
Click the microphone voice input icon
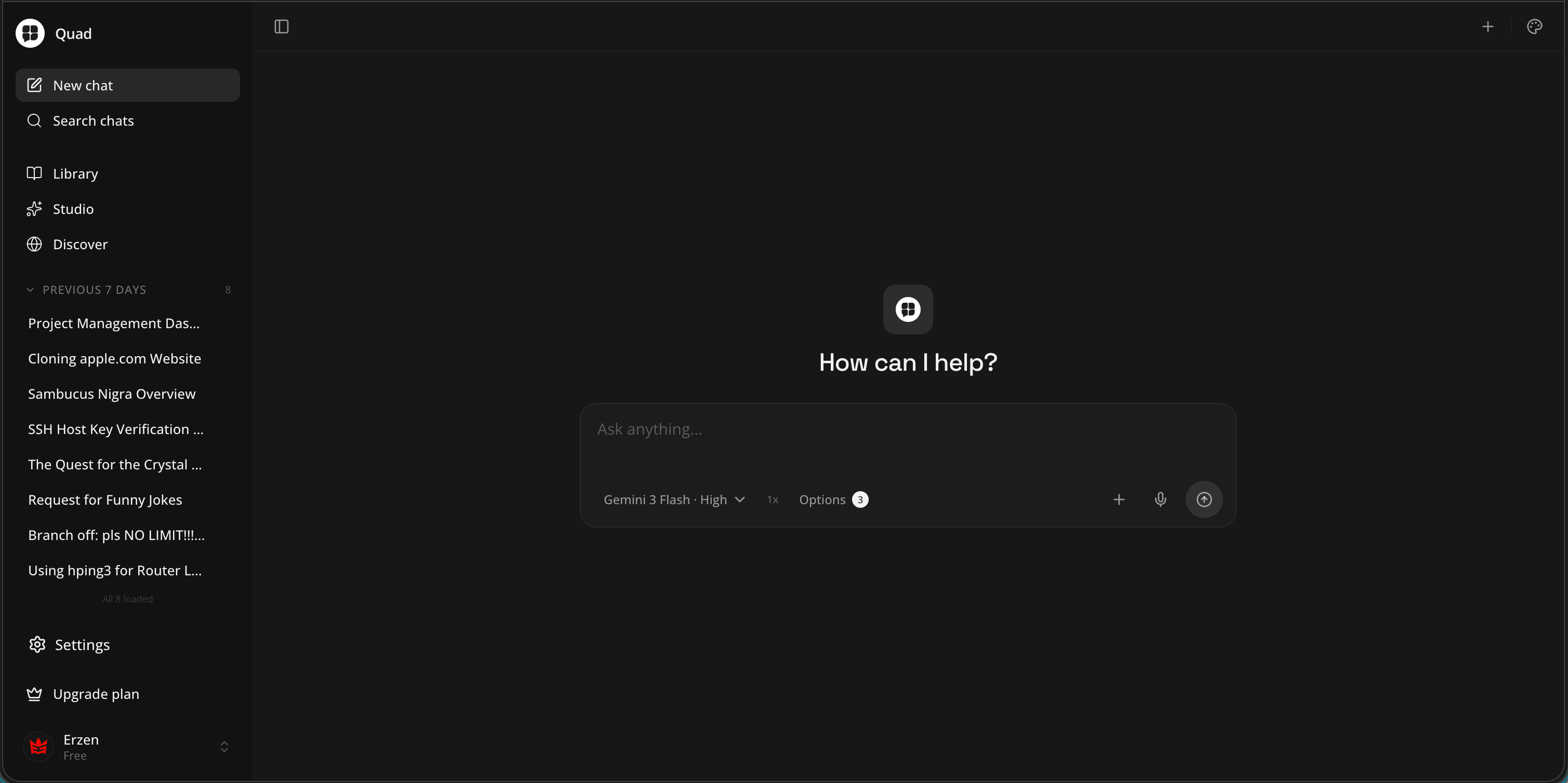point(1160,500)
